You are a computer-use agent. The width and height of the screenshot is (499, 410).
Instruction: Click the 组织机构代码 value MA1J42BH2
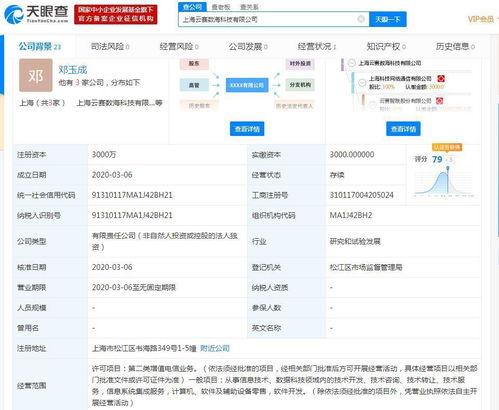[x=351, y=215]
